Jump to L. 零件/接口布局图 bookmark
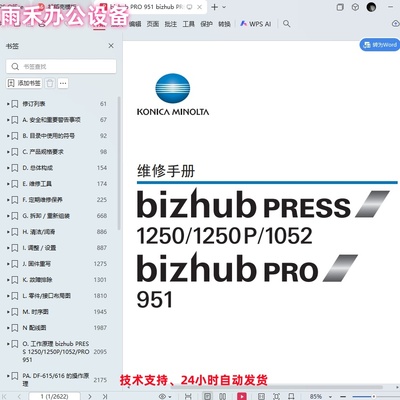The width and height of the screenshot is (400, 400). click(x=46, y=296)
